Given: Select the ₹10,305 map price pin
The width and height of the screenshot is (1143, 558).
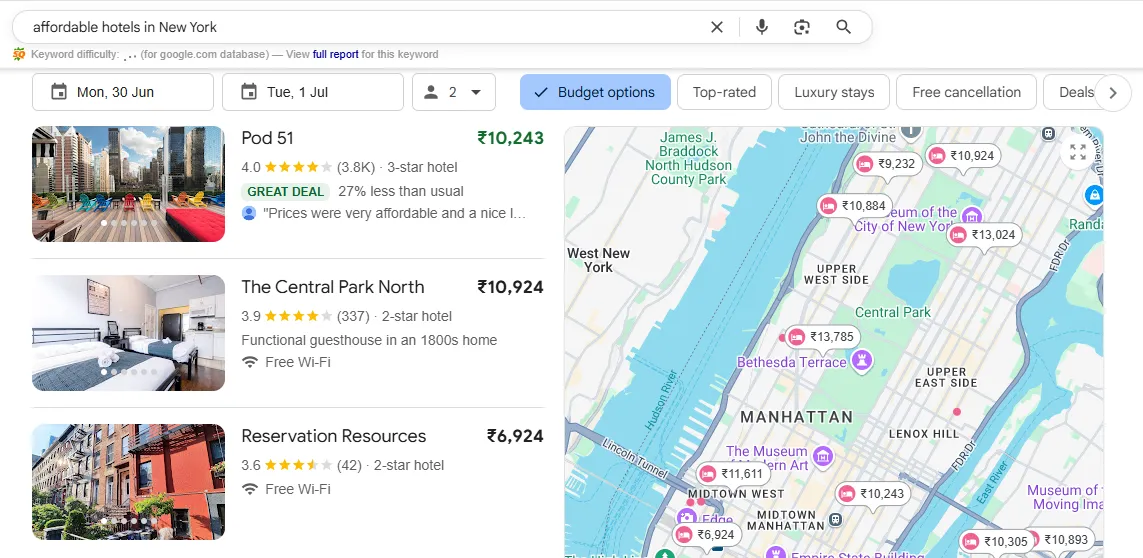Looking at the screenshot, I should [x=996, y=541].
